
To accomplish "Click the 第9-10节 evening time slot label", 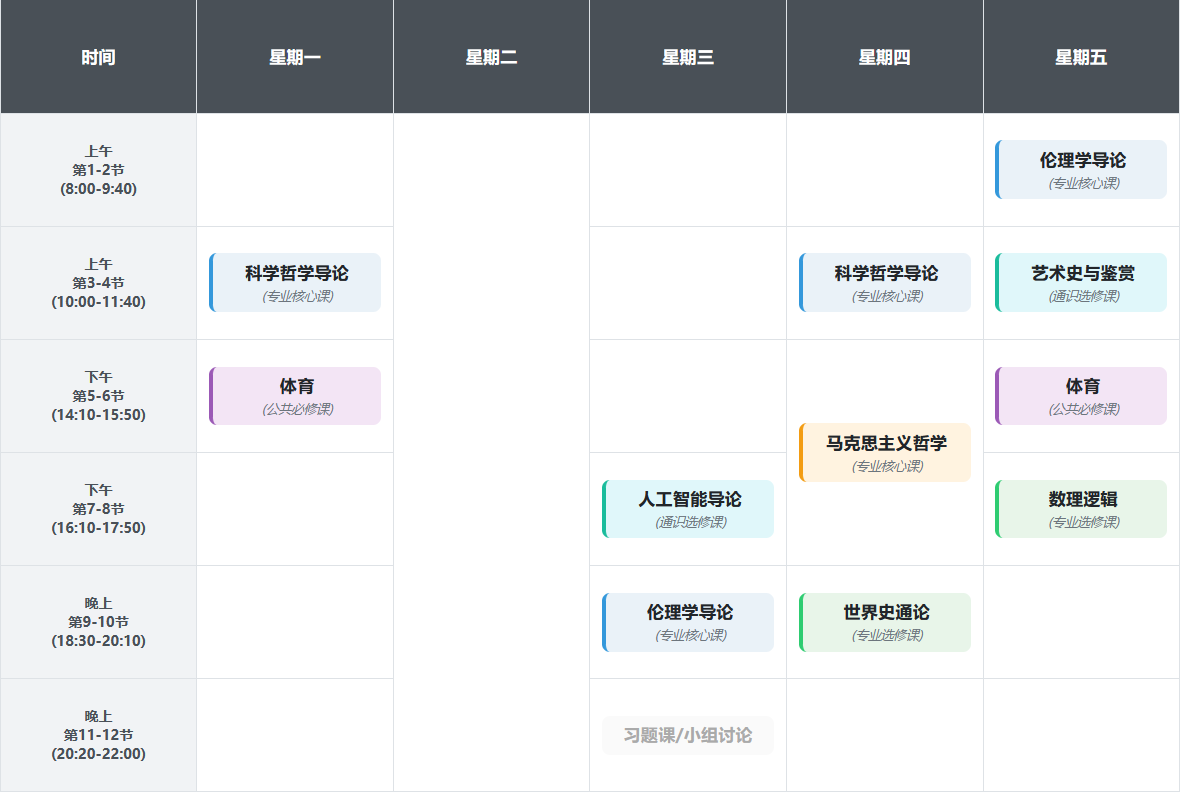I will 98,622.
